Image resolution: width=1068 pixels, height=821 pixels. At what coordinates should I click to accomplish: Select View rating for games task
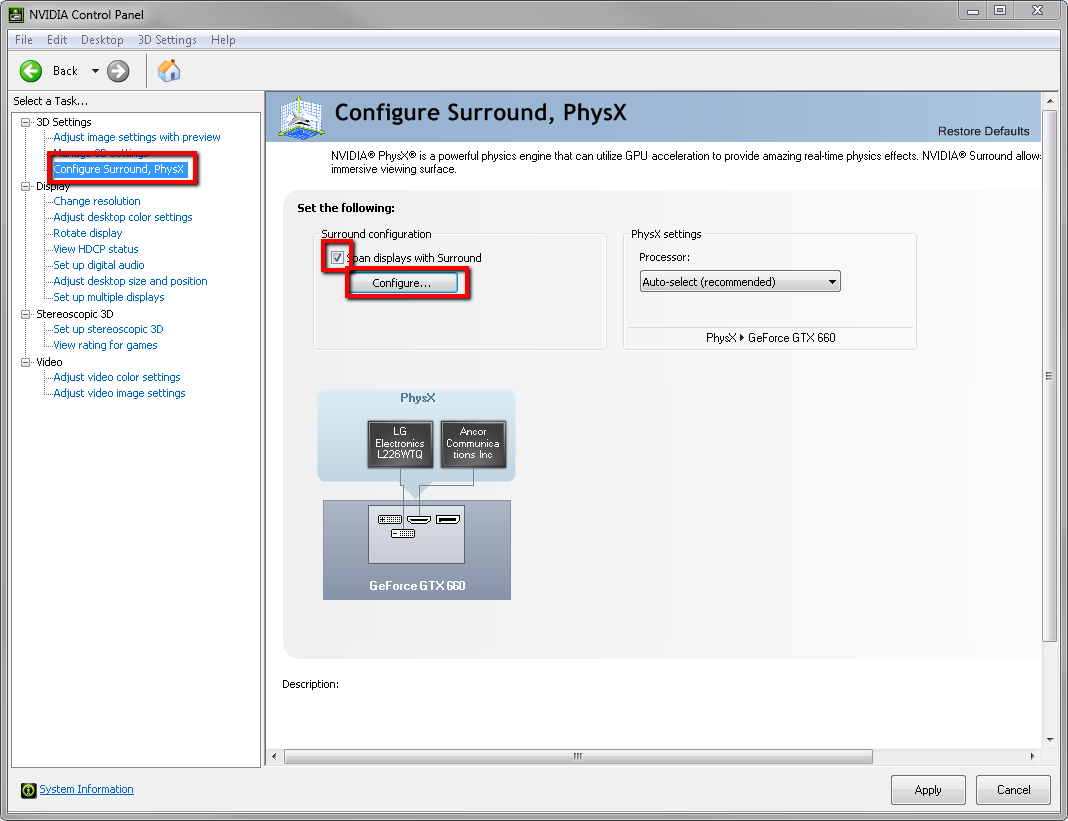coord(106,345)
